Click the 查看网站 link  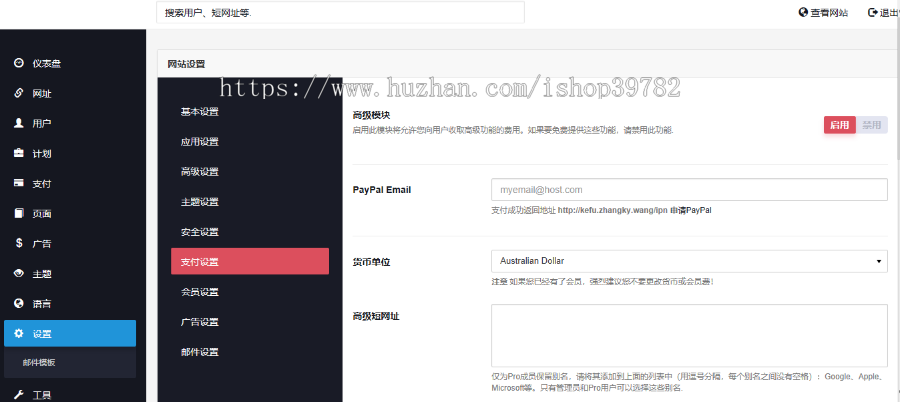pyautogui.click(x=824, y=13)
